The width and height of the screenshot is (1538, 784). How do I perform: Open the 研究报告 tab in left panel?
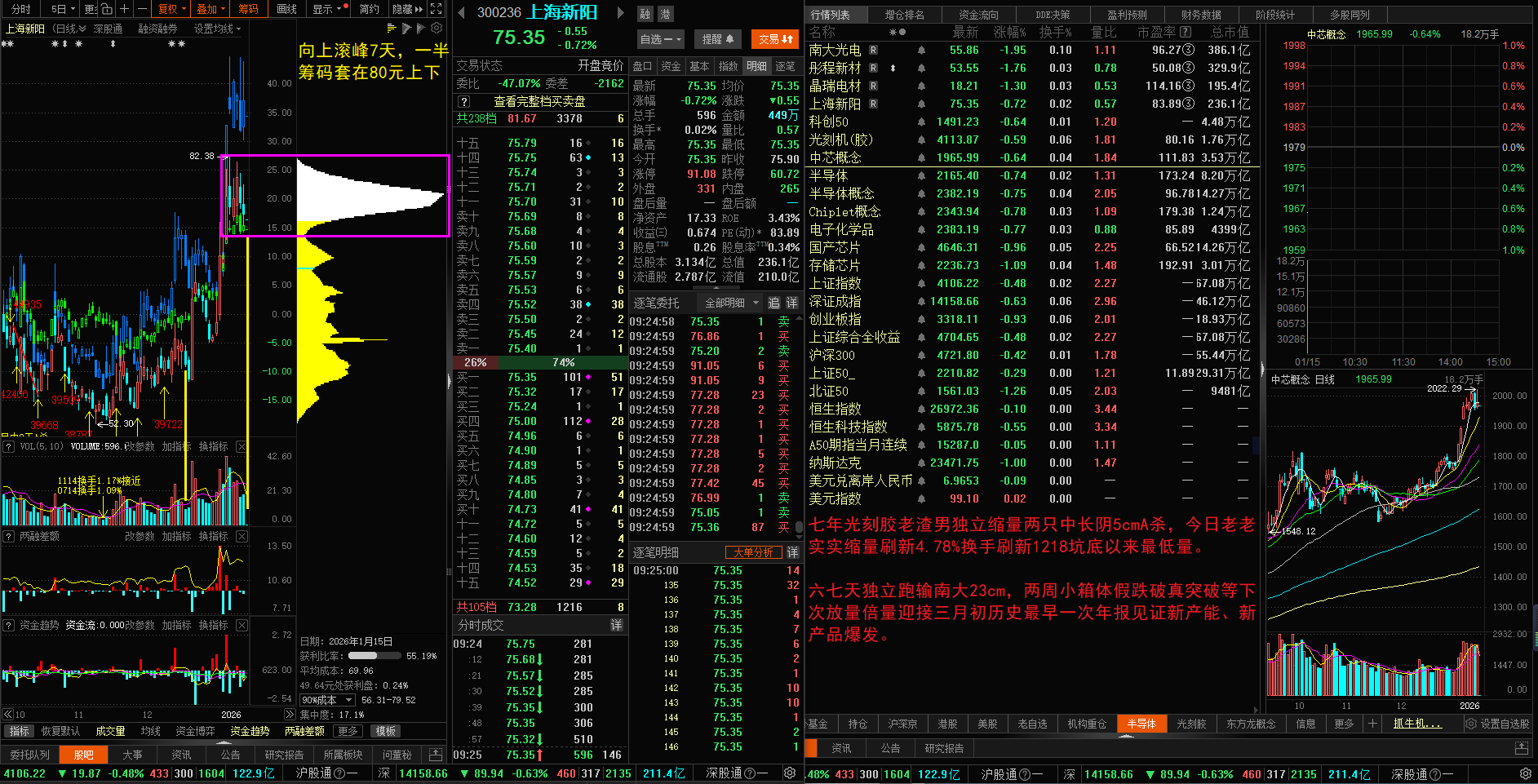coord(284,755)
